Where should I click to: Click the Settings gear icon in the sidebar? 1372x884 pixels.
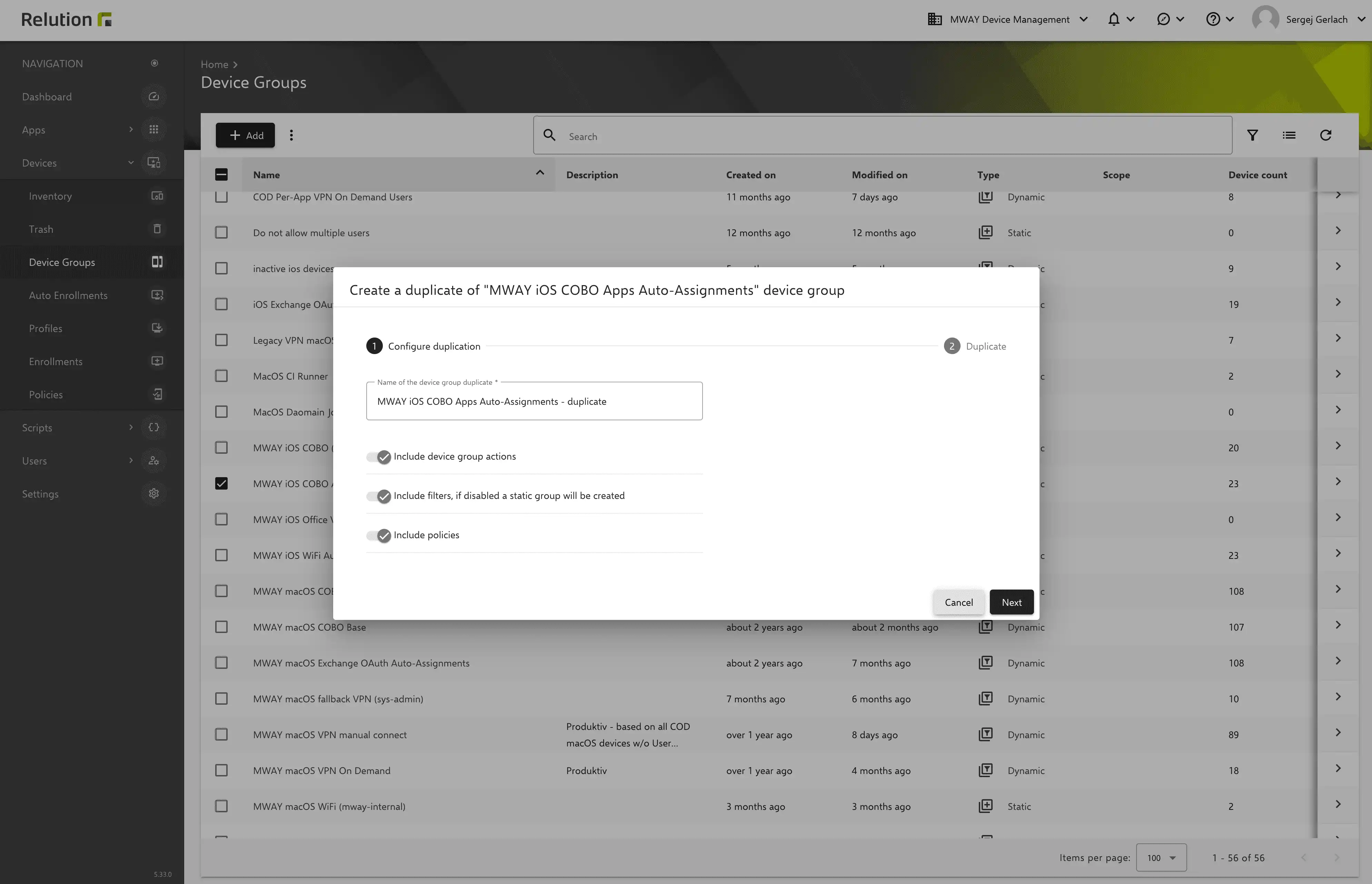pos(154,494)
